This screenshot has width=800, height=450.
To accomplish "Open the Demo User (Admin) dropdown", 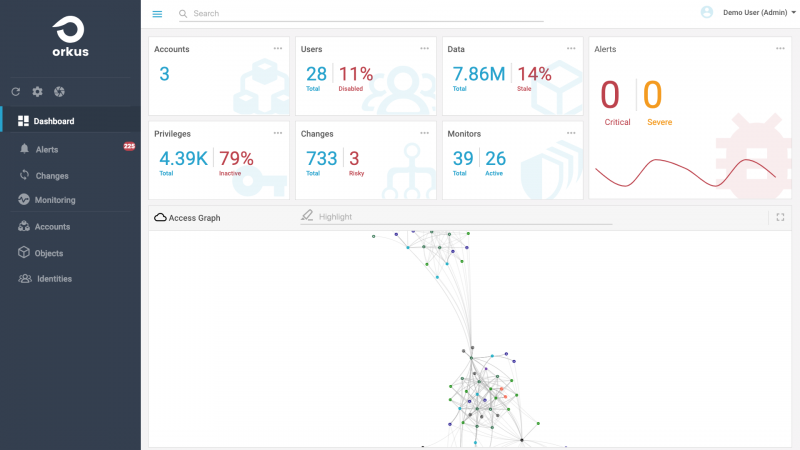I will [x=760, y=12].
